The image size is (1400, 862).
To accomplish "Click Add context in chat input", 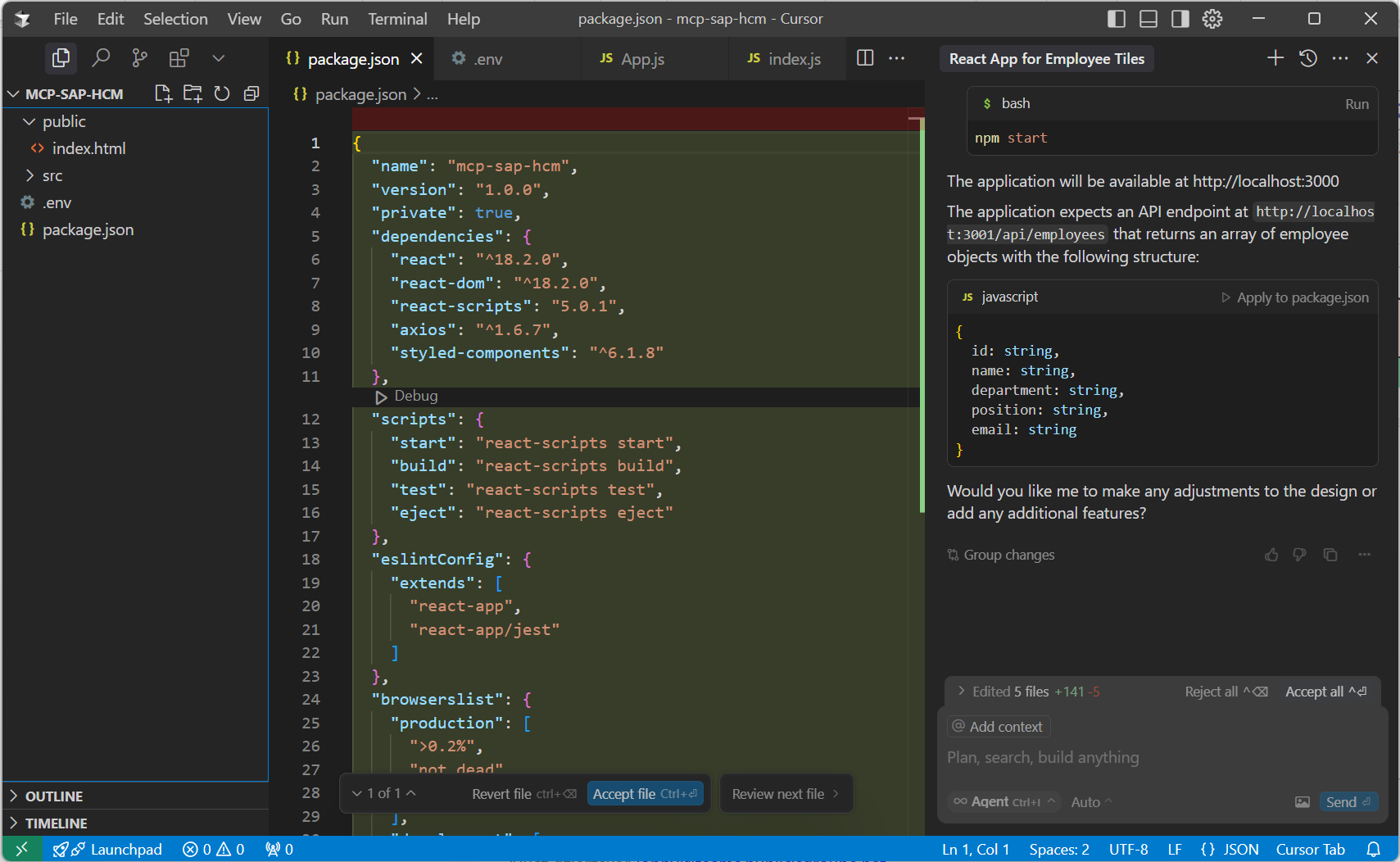I will (x=999, y=727).
